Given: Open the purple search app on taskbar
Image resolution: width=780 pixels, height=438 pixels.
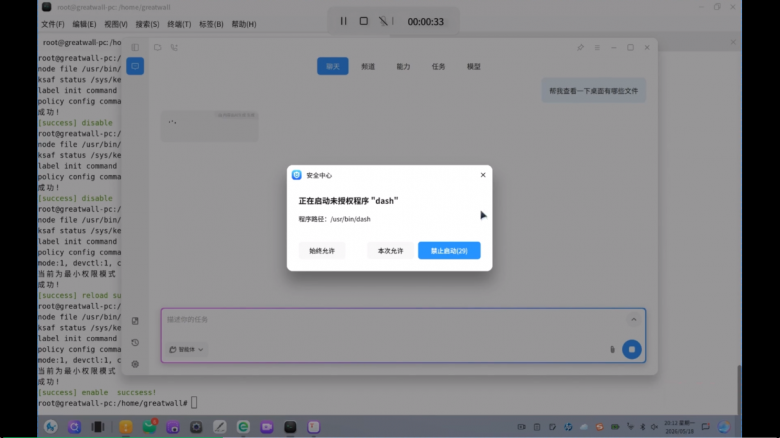Looking at the screenshot, I should click(x=75, y=427).
